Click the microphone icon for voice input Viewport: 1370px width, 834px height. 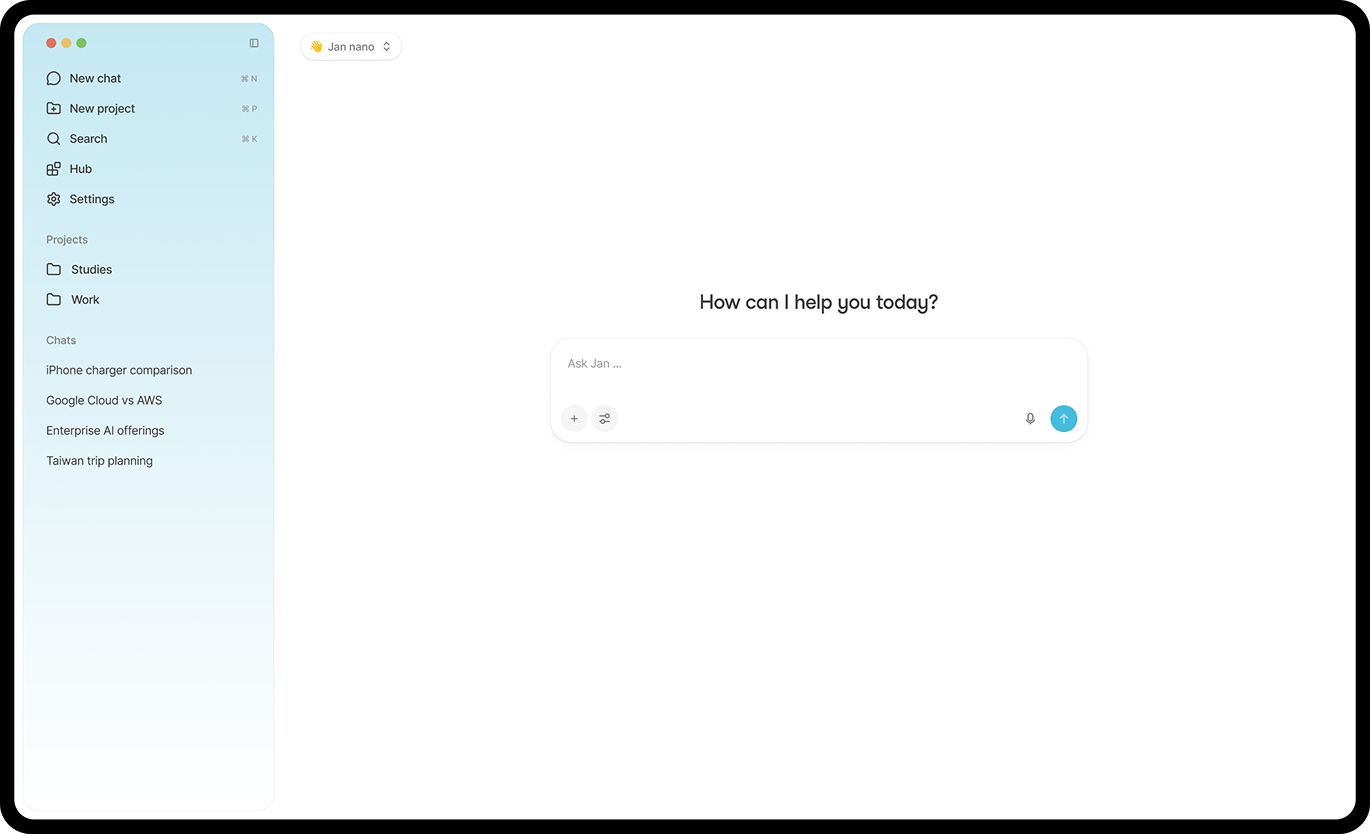point(1030,418)
